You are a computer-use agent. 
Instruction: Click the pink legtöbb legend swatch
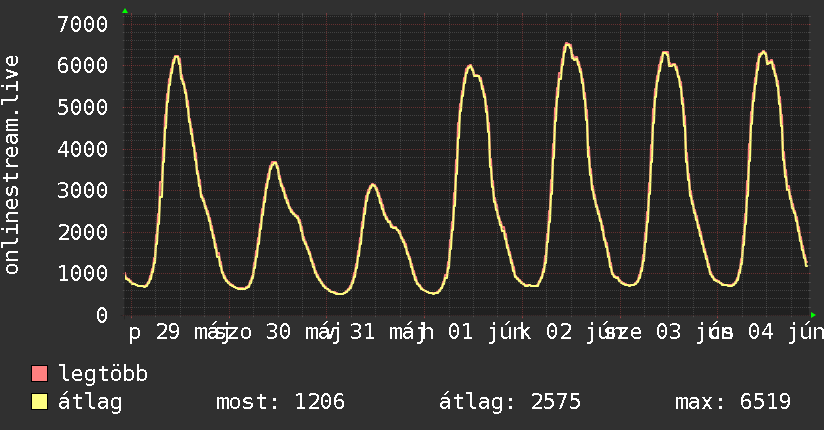(39, 374)
